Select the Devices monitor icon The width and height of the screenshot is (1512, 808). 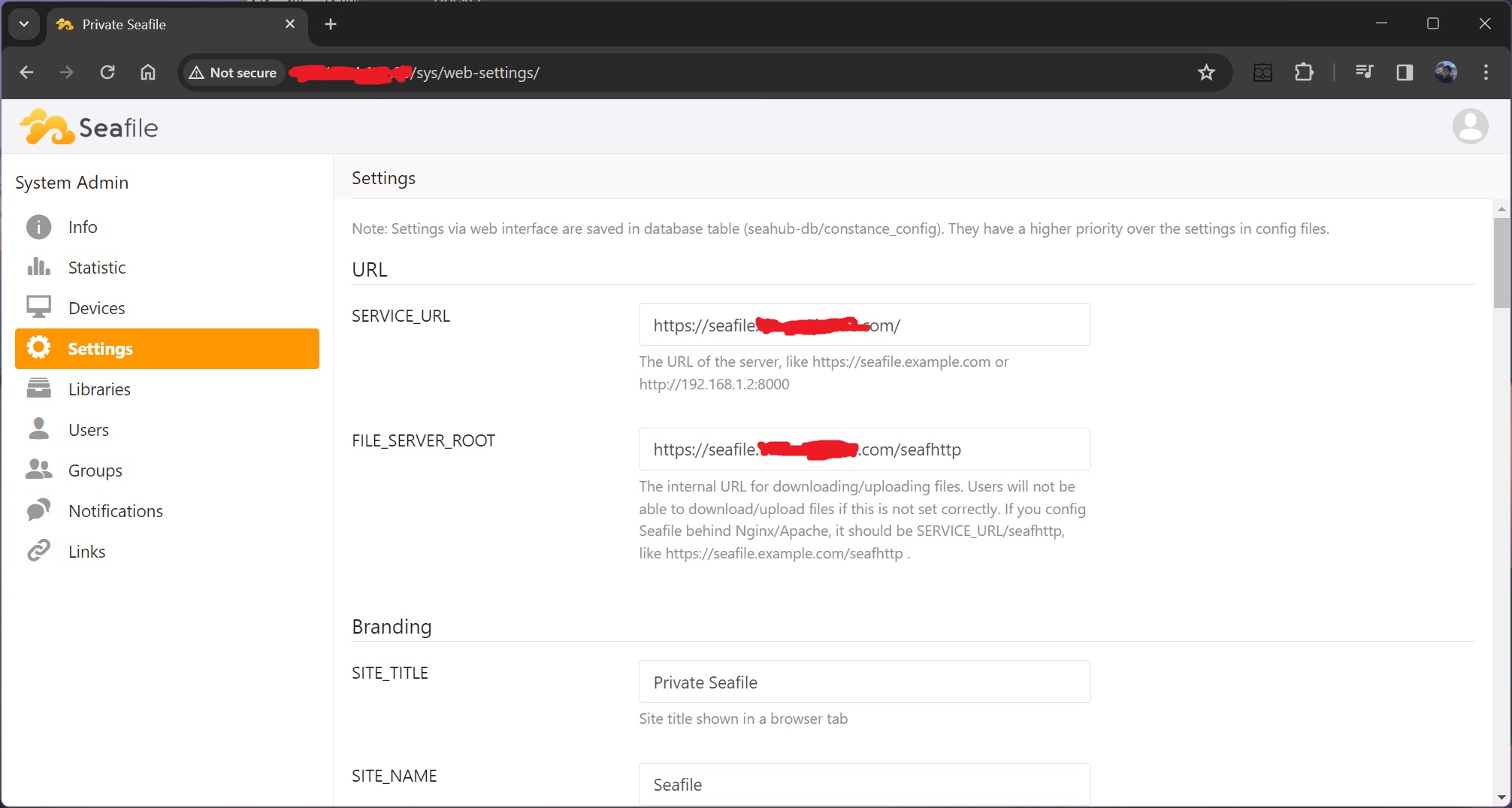click(x=38, y=307)
